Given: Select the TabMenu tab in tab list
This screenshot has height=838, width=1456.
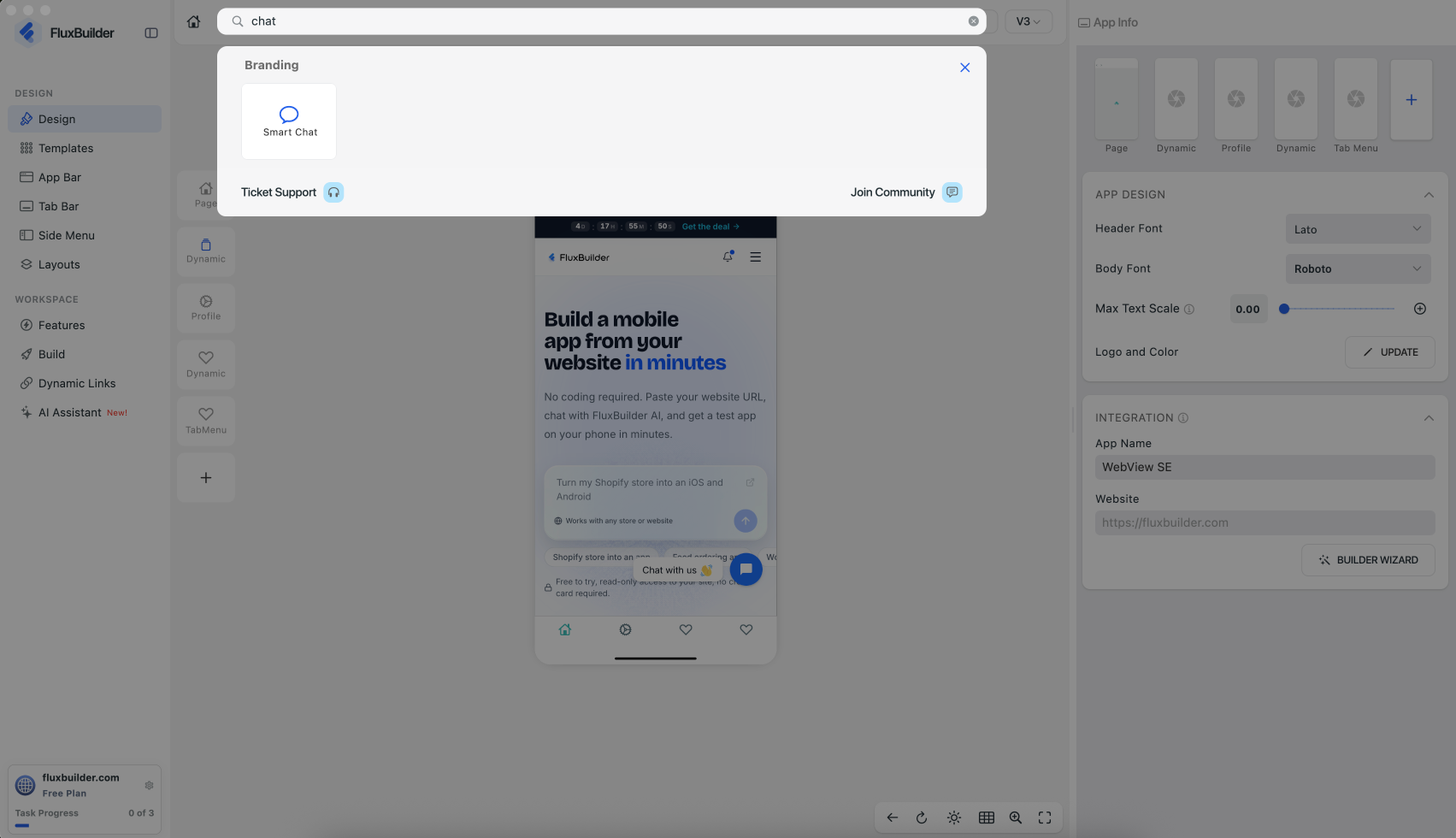Looking at the screenshot, I should [x=206, y=421].
